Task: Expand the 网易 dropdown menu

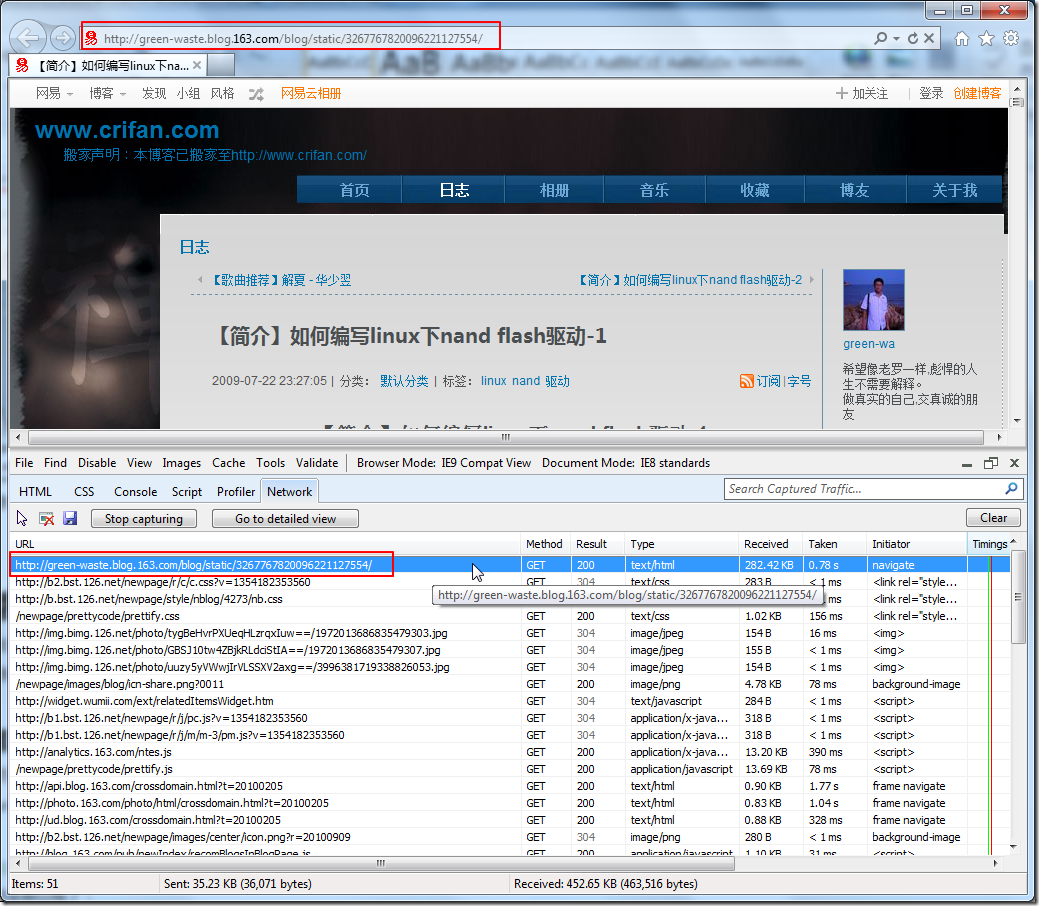Action: click(54, 93)
